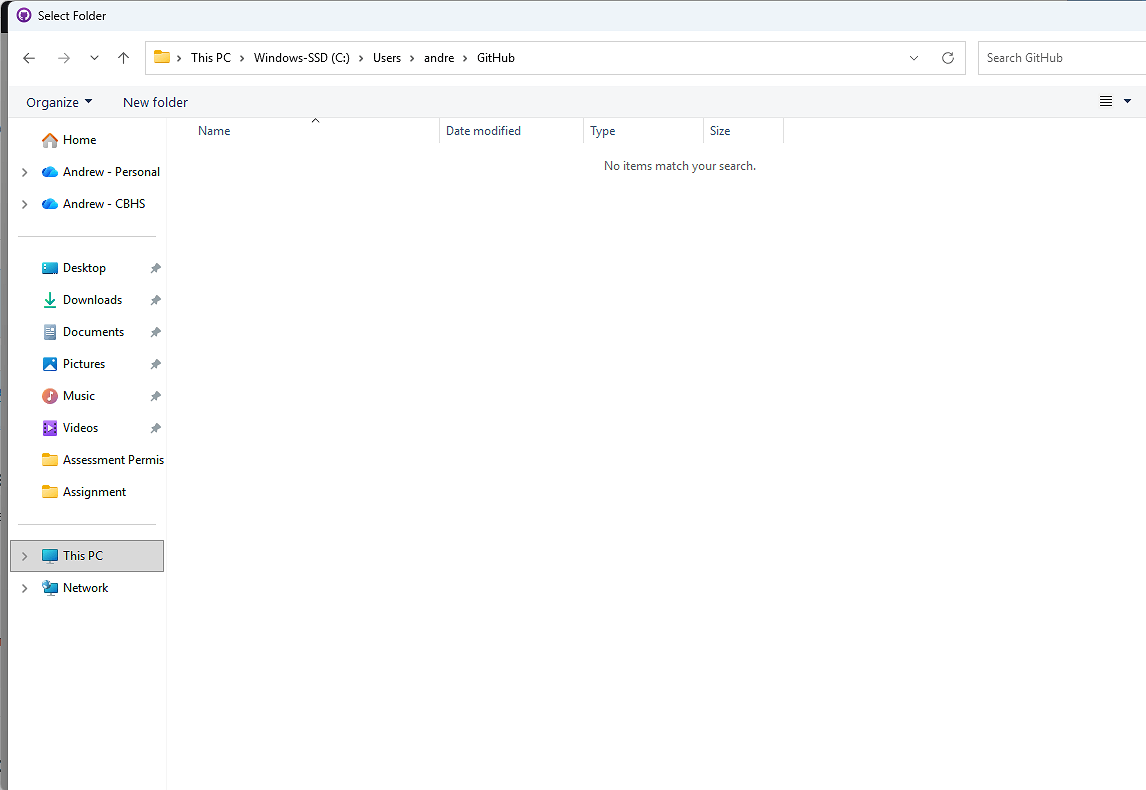
Task: Open Home from the navigation pane
Action: (76, 139)
